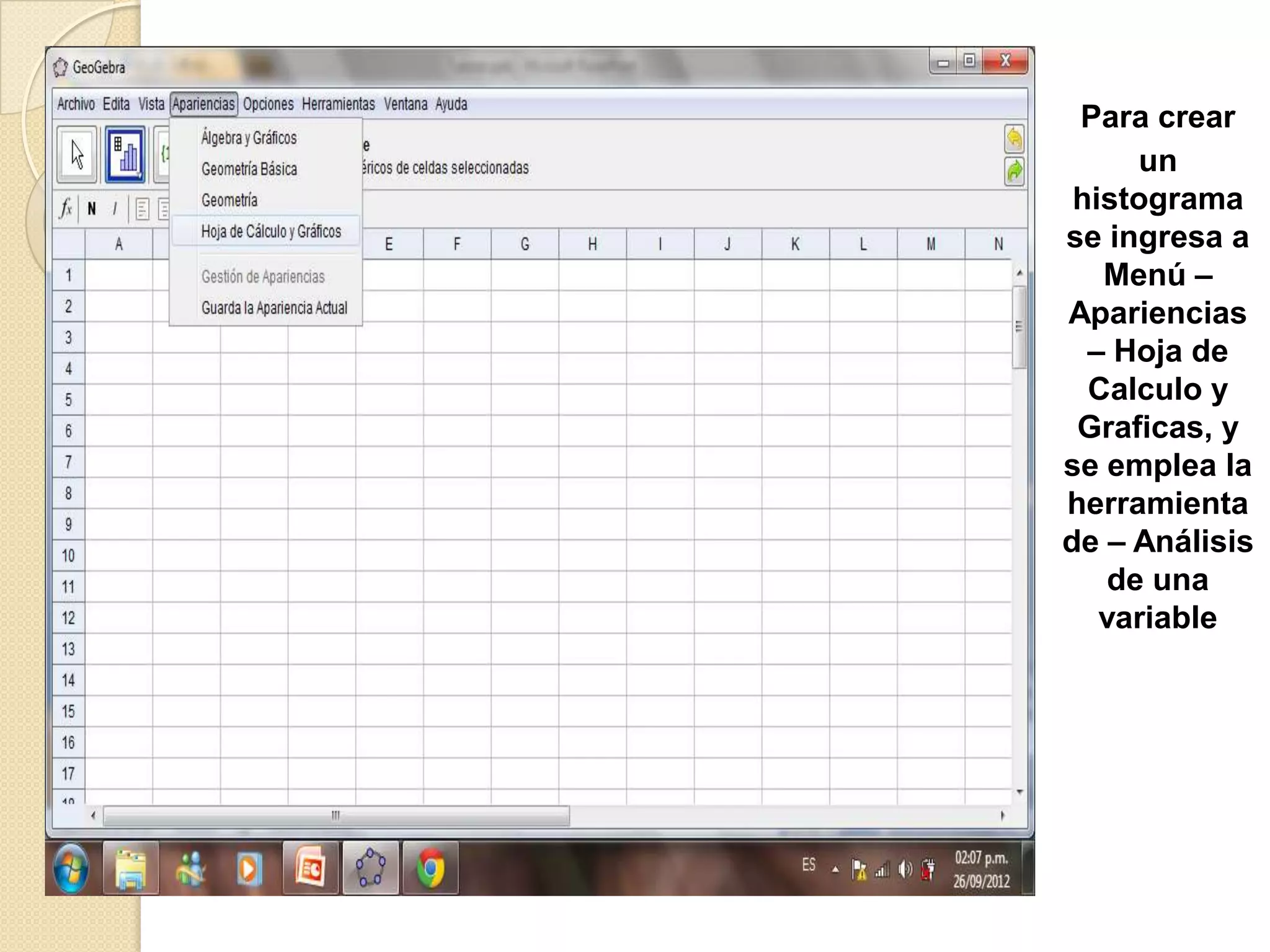Choose Hoja de Cálculo y Gráficos
Image resolution: width=1270 pixels, height=952 pixels.
point(271,232)
